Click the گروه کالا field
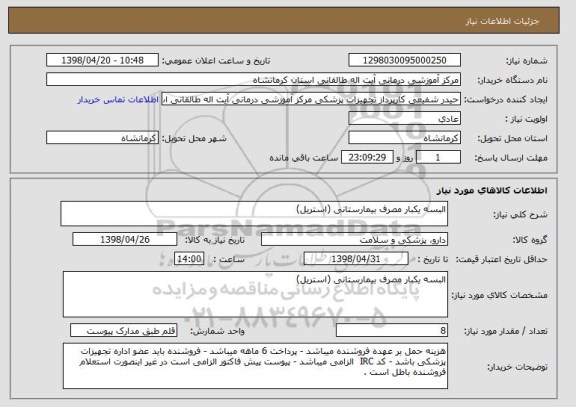Screen dimensions: 576x407 coord(354,240)
